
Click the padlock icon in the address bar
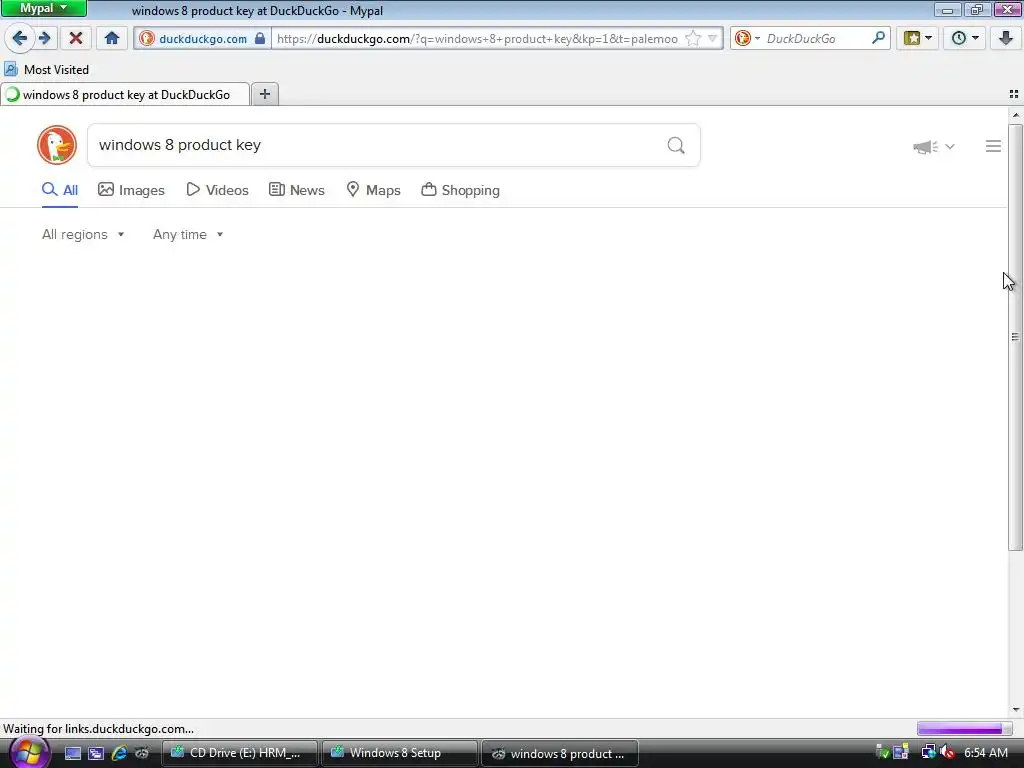pos(260,38)
